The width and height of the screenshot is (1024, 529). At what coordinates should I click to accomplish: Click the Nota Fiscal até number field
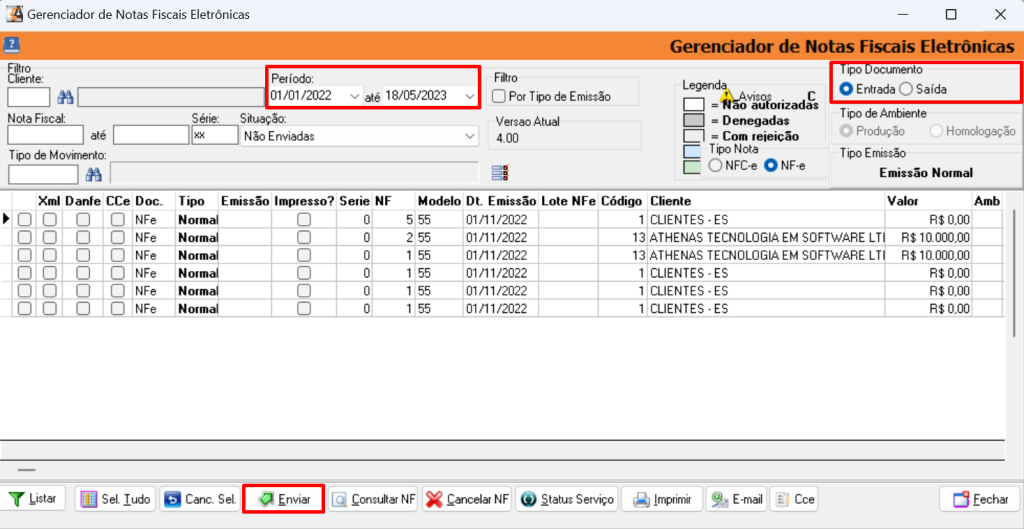(151, 135)
